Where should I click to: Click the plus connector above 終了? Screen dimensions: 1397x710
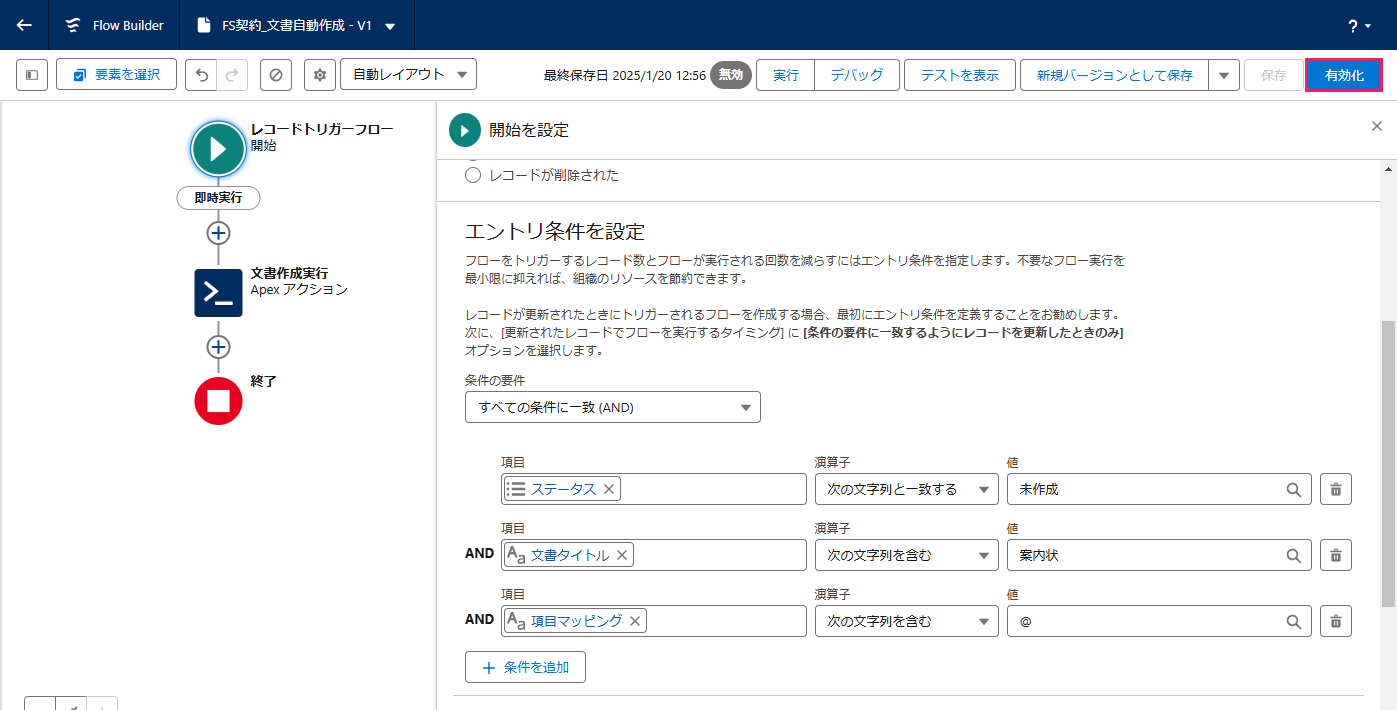point(218,347)
